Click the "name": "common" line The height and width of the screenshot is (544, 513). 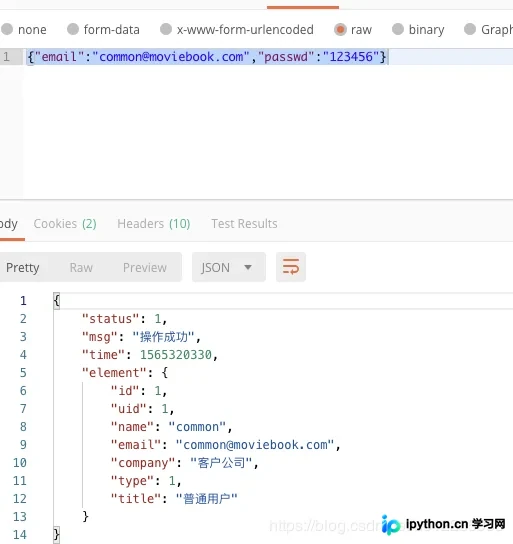[x=171, y=427]
